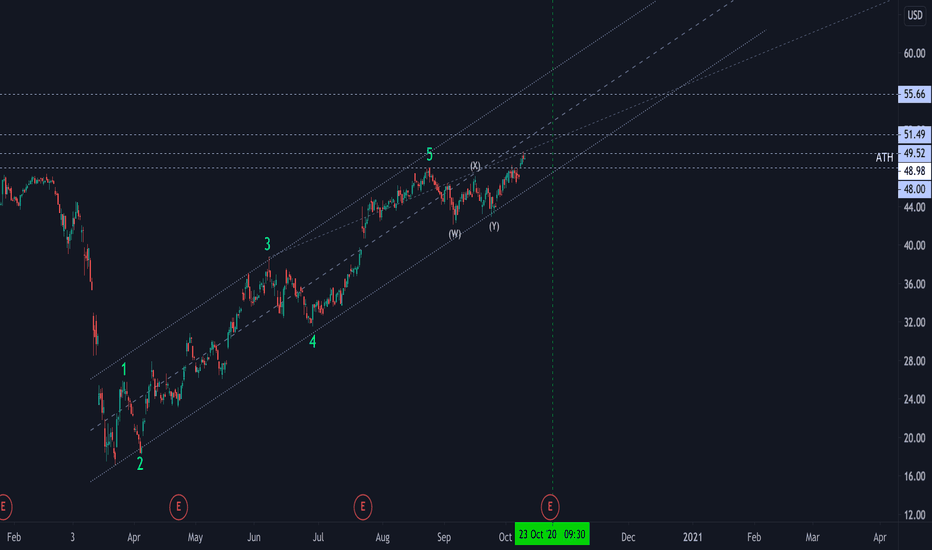Click the Jun label on time axis
932x550 pixels.
pyautogui.click(x=254, y=538)
